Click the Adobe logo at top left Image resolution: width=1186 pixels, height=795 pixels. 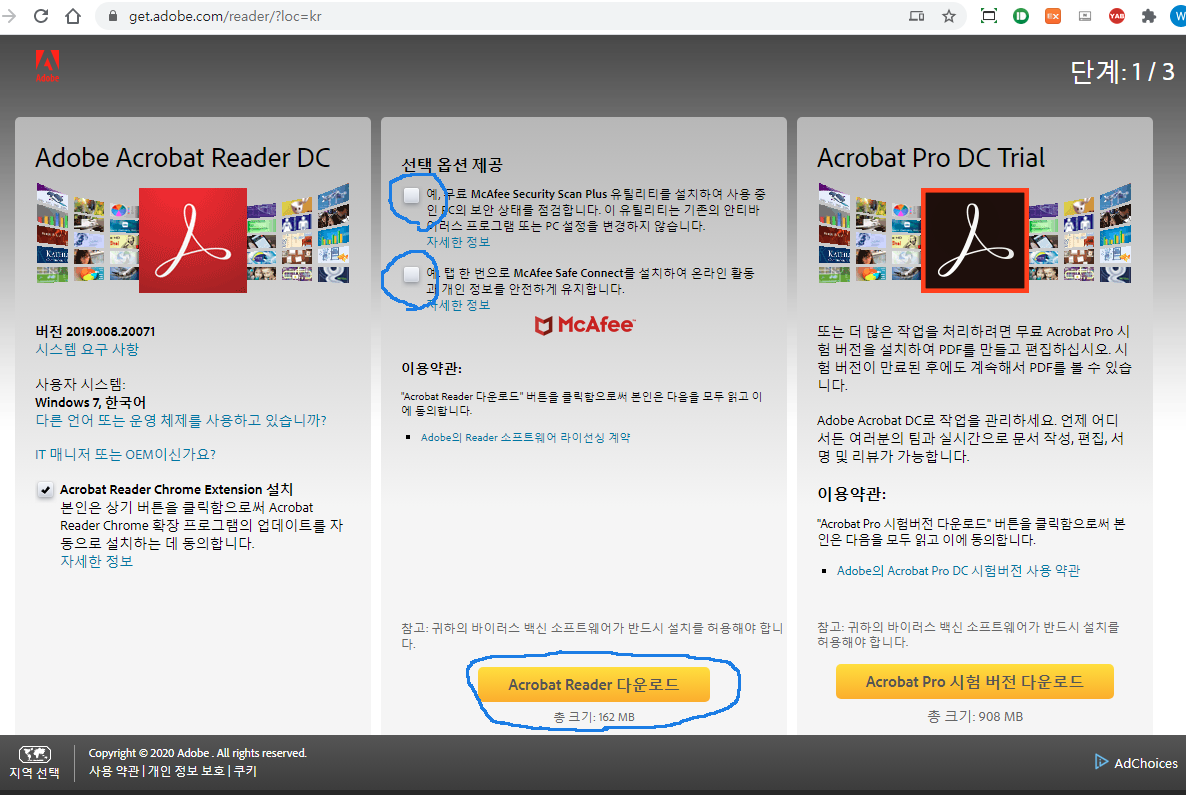point(47,66)
